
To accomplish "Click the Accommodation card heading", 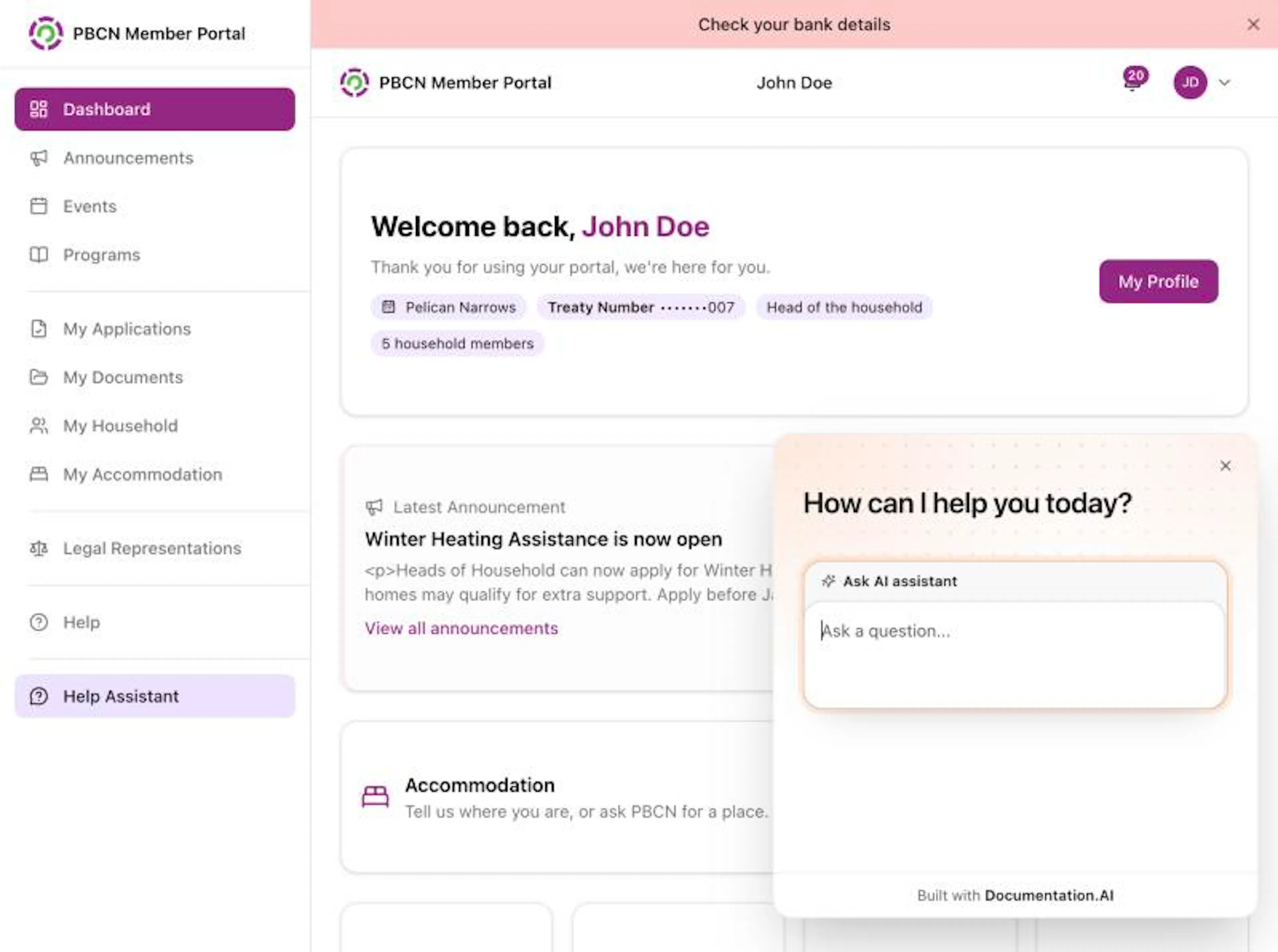I will (x=480, y=785).
